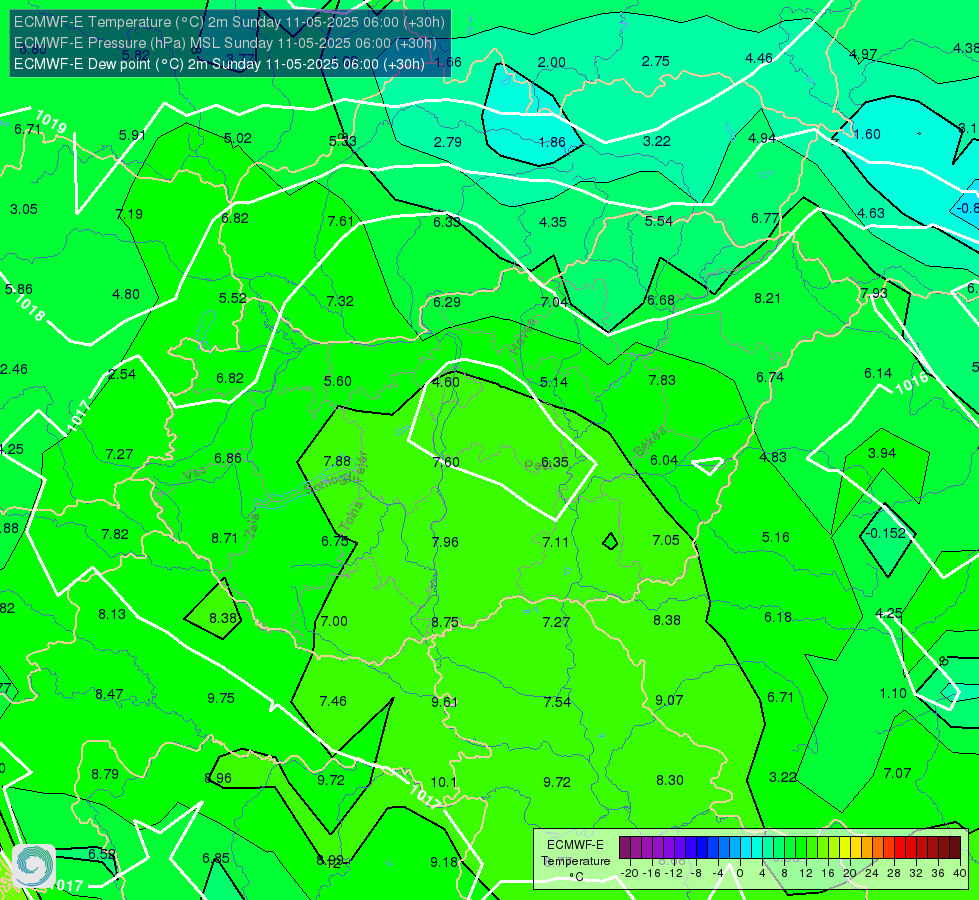Click the dew point value 7.11
The image size is (979, 900).
pos(556,542)
